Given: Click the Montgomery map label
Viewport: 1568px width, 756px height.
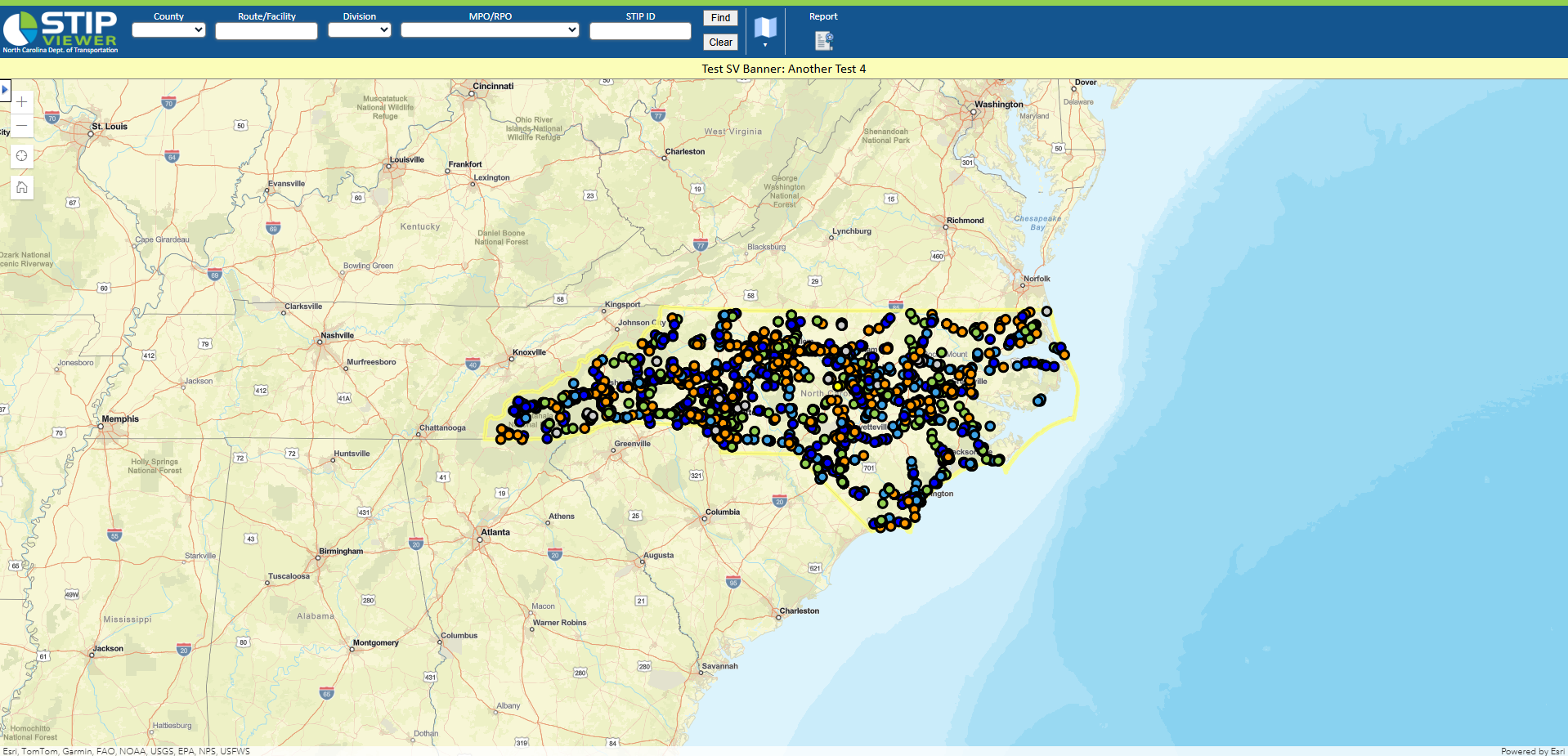Looking at the screenshot, I should click(x=375, y=643).
